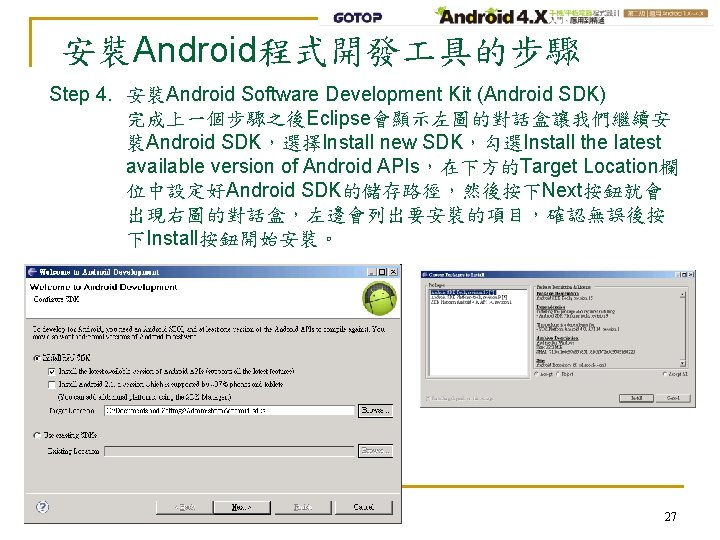Click scrollbar down arrow in package description
The width and height of the screenshot is (720, 540).
tap(683, 363)
